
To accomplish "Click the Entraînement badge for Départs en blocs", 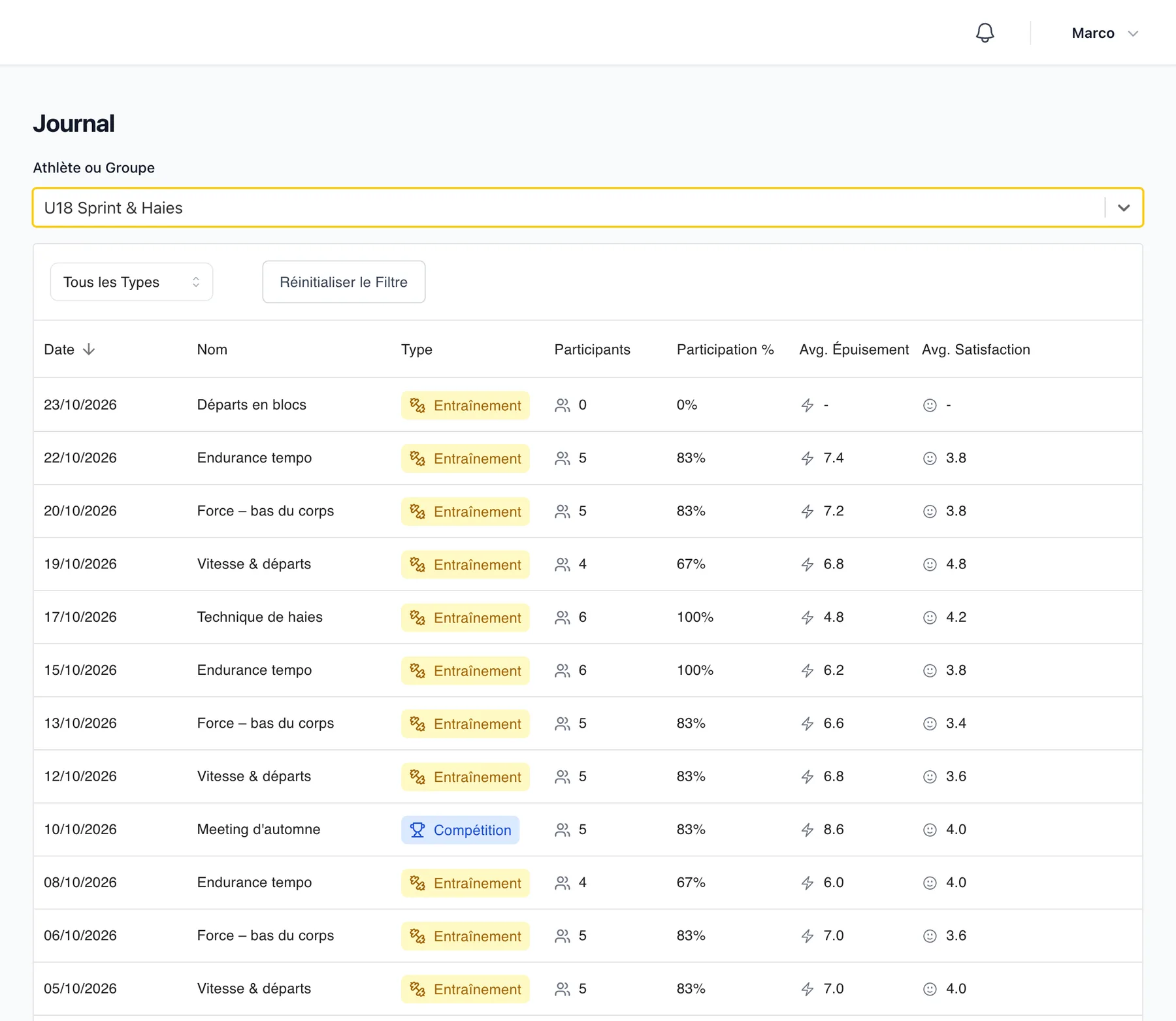I will point(465,406).
